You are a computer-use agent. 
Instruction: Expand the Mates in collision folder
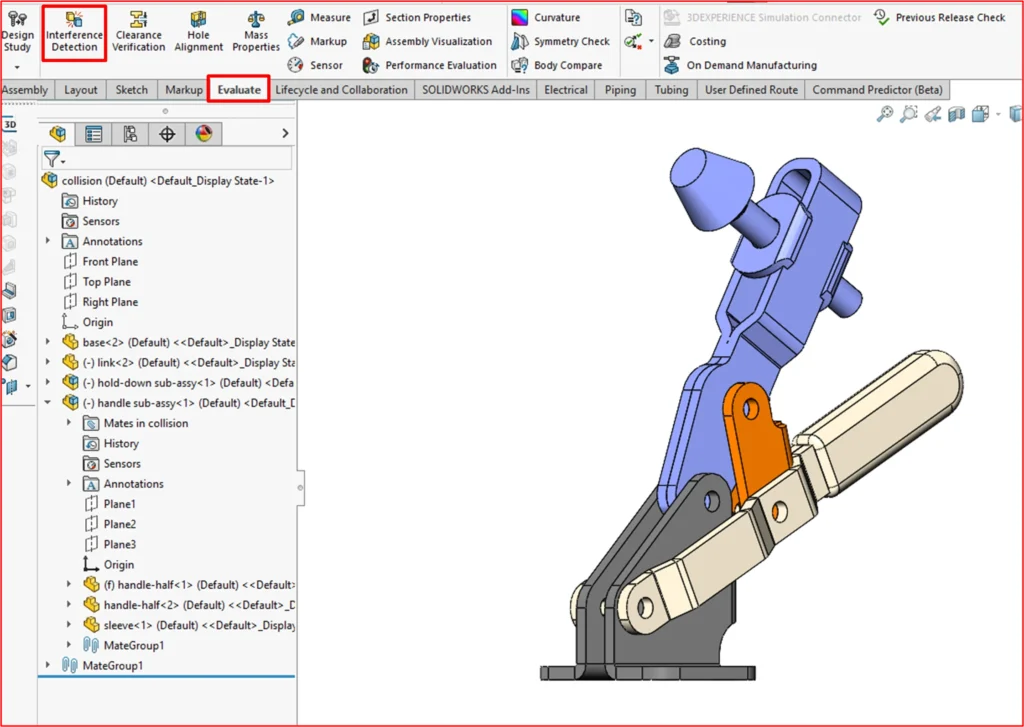[67, 422]
